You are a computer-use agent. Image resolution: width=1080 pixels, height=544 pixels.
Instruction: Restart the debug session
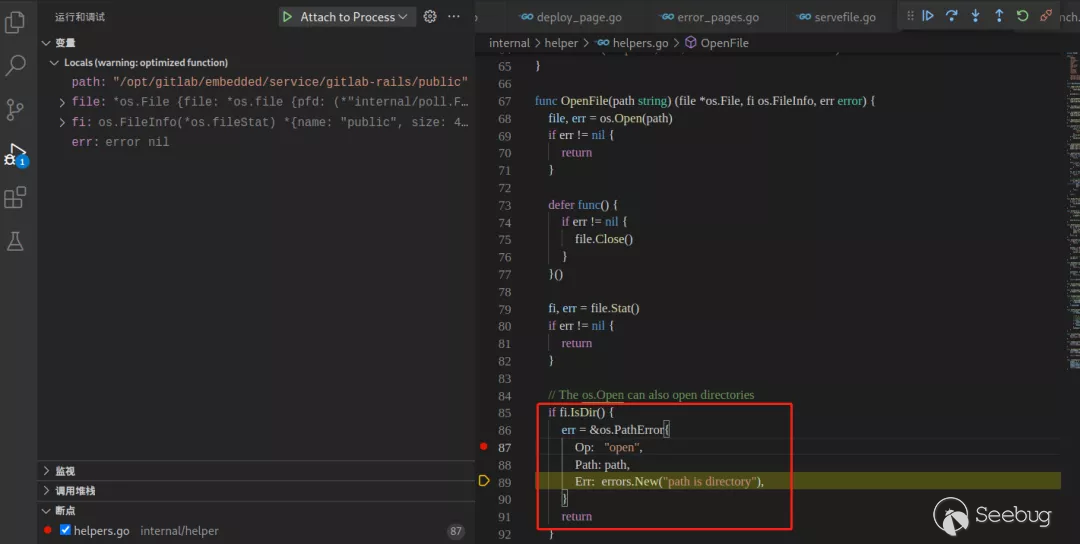click(1022, 16)
